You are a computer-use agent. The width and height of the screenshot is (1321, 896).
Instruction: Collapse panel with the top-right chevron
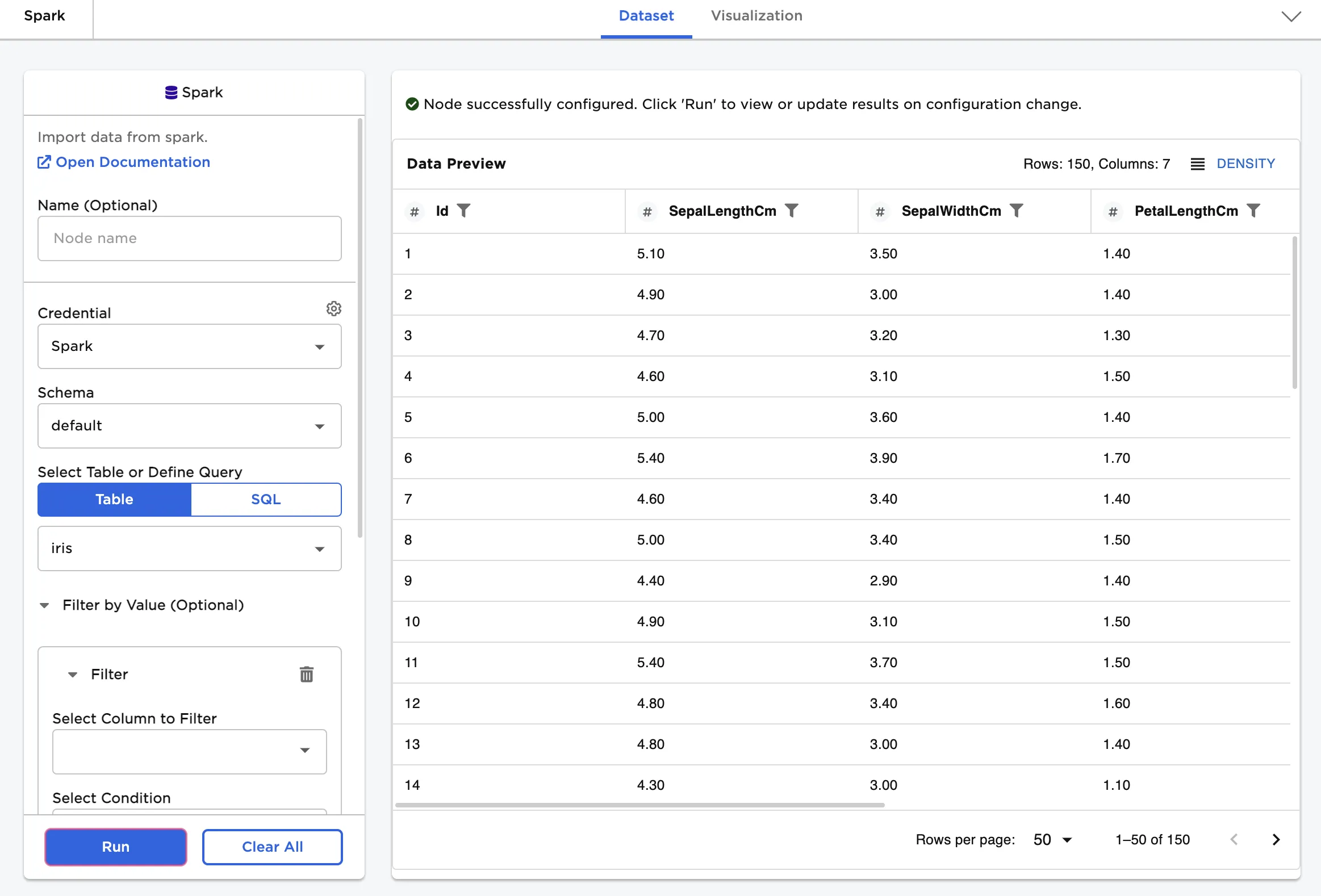(1291, 16)
